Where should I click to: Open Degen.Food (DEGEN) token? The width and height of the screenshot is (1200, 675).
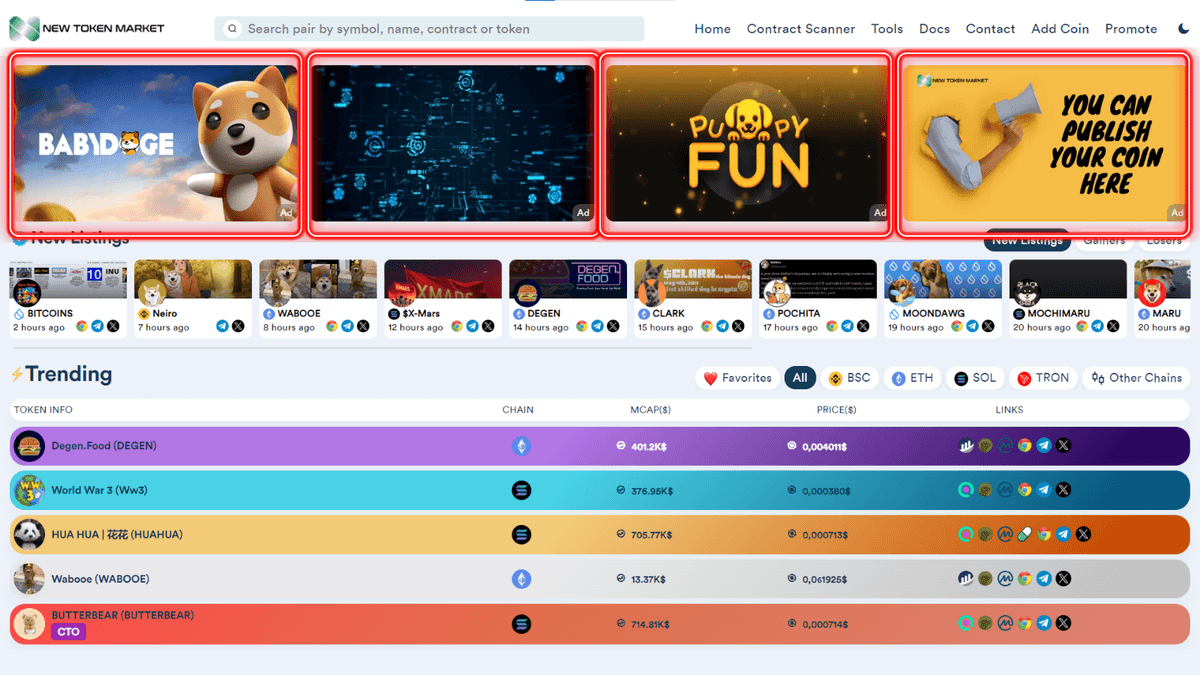click(x=104, y=446)
